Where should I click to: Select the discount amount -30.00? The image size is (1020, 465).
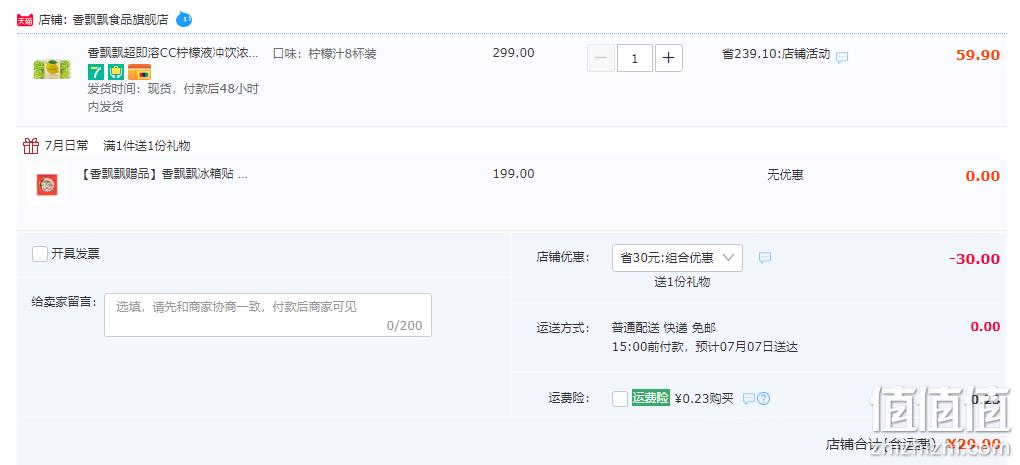[974, 259]
